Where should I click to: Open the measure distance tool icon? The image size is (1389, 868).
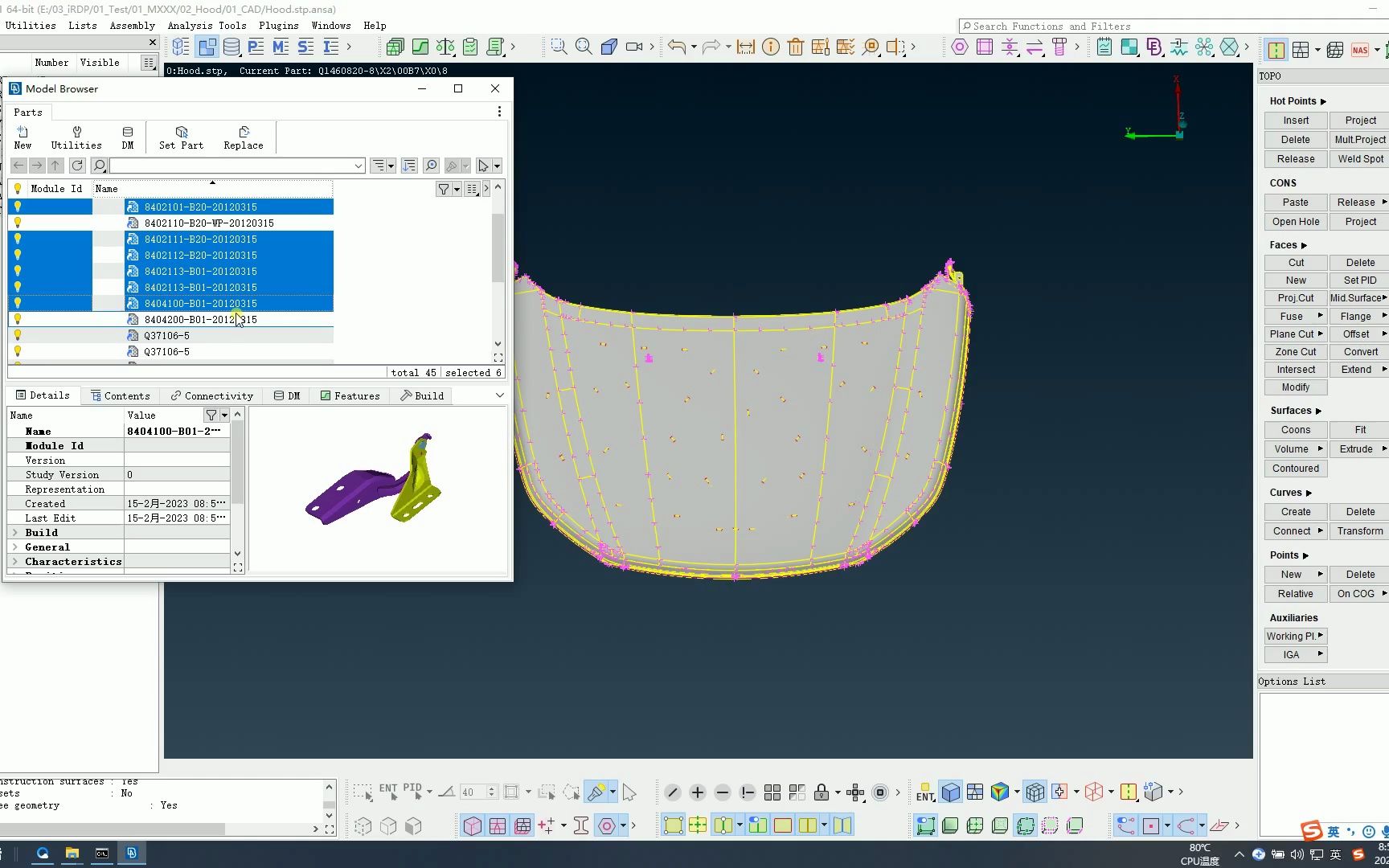pyautogui.click(x=745, y=47)
